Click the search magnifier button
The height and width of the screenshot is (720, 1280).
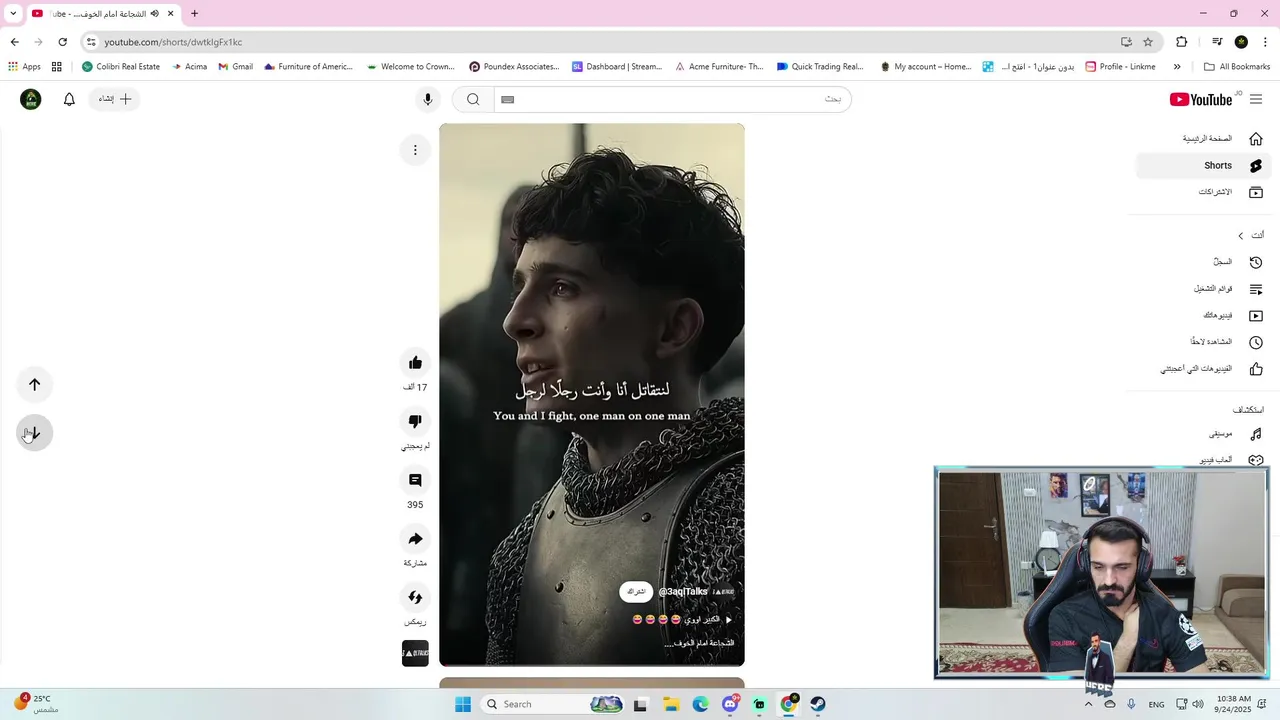[x=473, y=99]
